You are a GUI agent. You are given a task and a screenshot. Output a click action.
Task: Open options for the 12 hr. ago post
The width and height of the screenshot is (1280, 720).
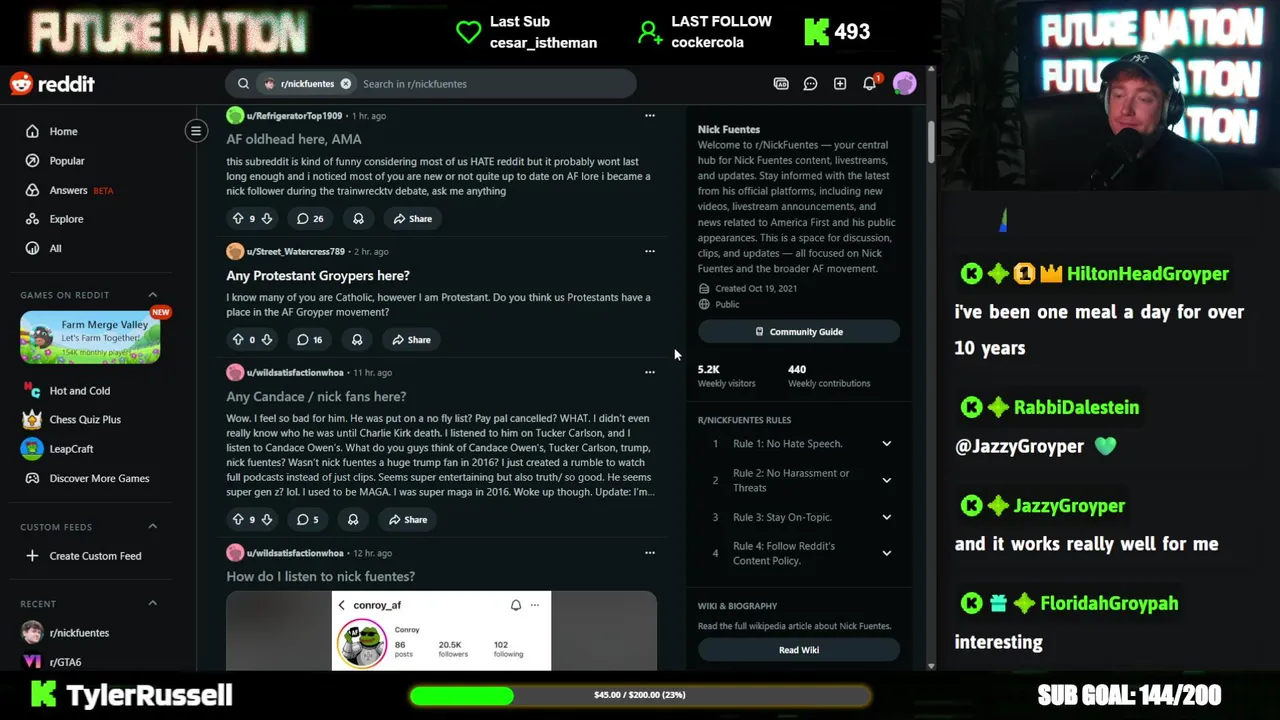[650, 552]
